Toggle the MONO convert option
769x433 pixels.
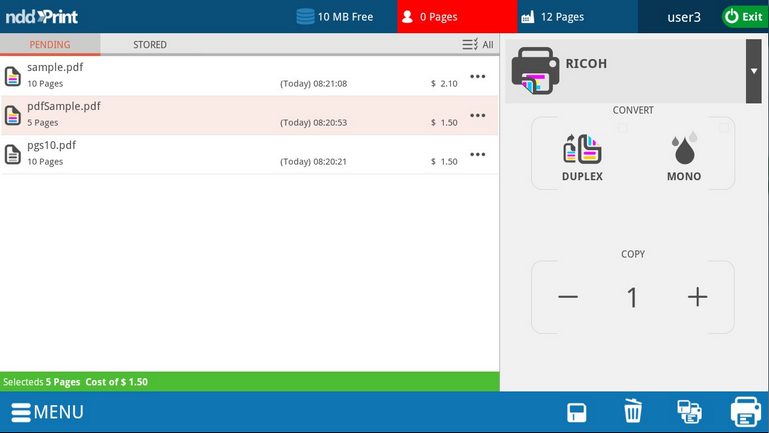click(684, 155)
